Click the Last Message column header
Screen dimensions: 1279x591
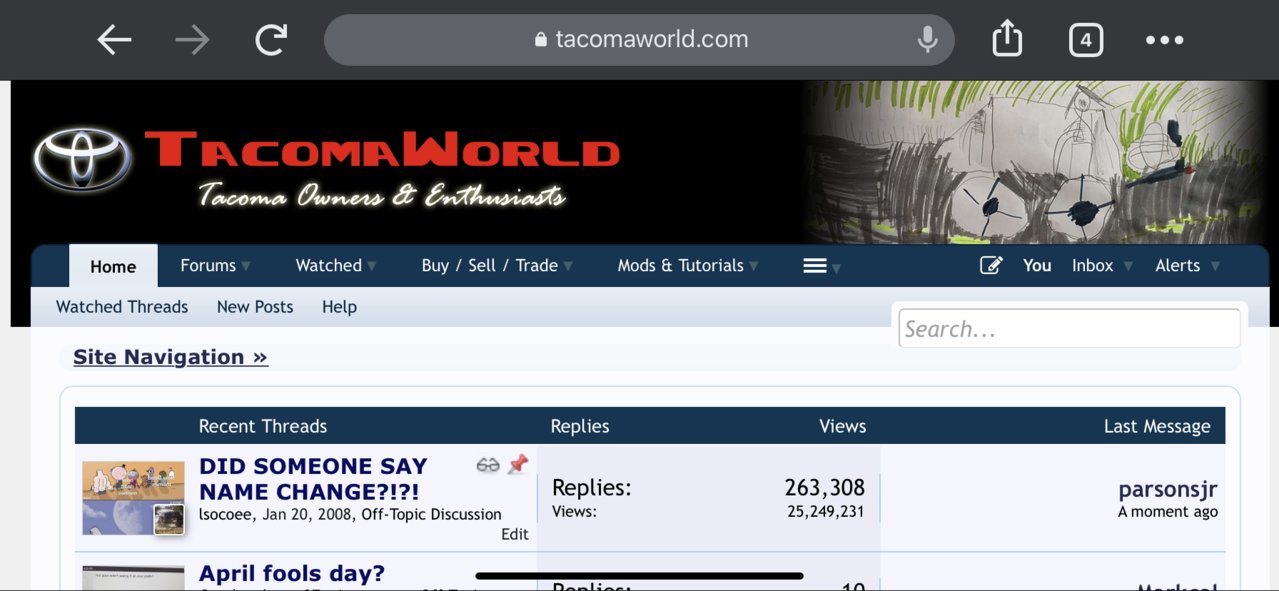coord(1157,426)
